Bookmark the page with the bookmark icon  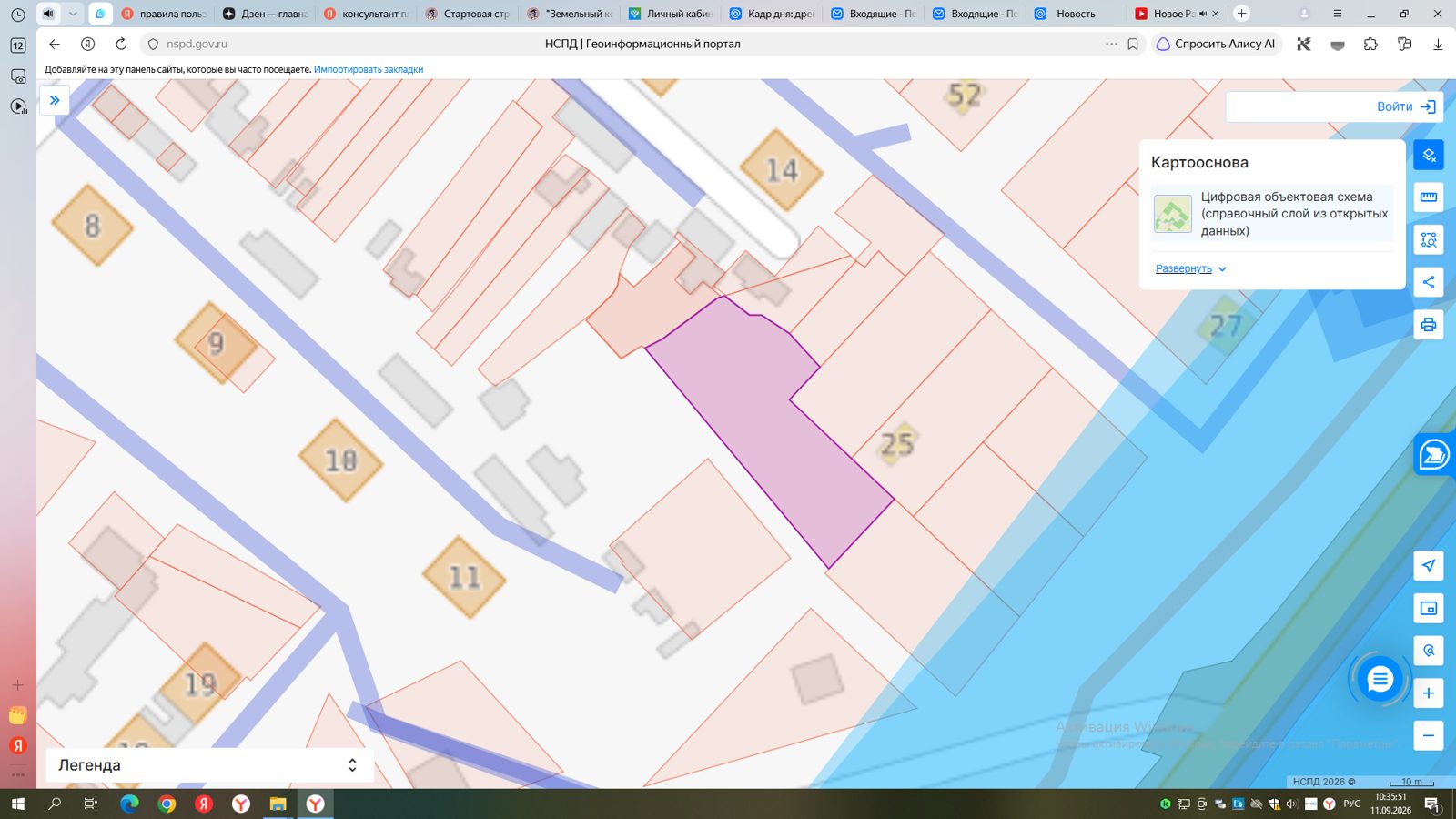pyautogui.click(x=1133, y=44)
